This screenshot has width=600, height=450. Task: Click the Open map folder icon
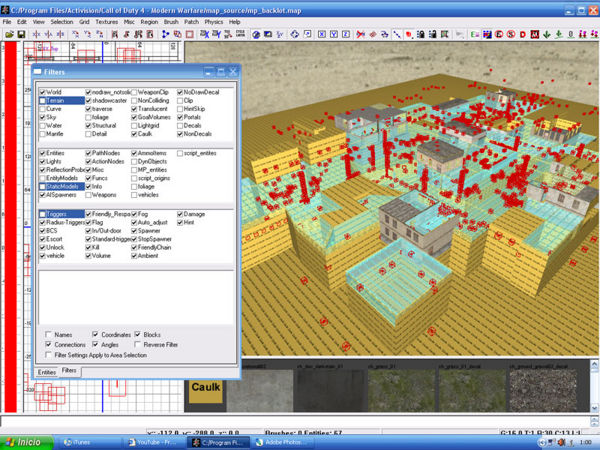pyautogui.click(x=9, y=34)
